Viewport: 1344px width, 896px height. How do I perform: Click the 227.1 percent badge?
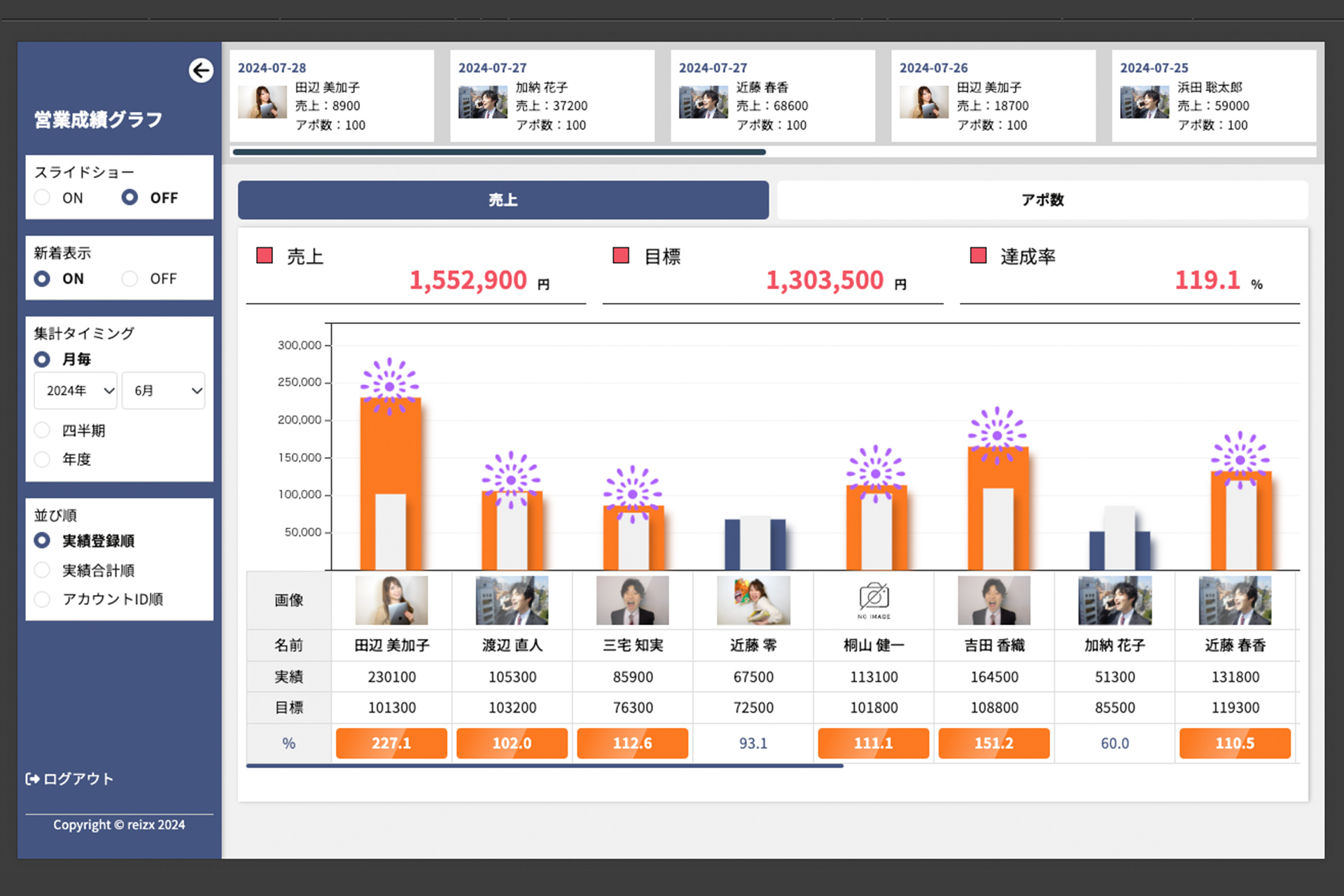(391, 743)
